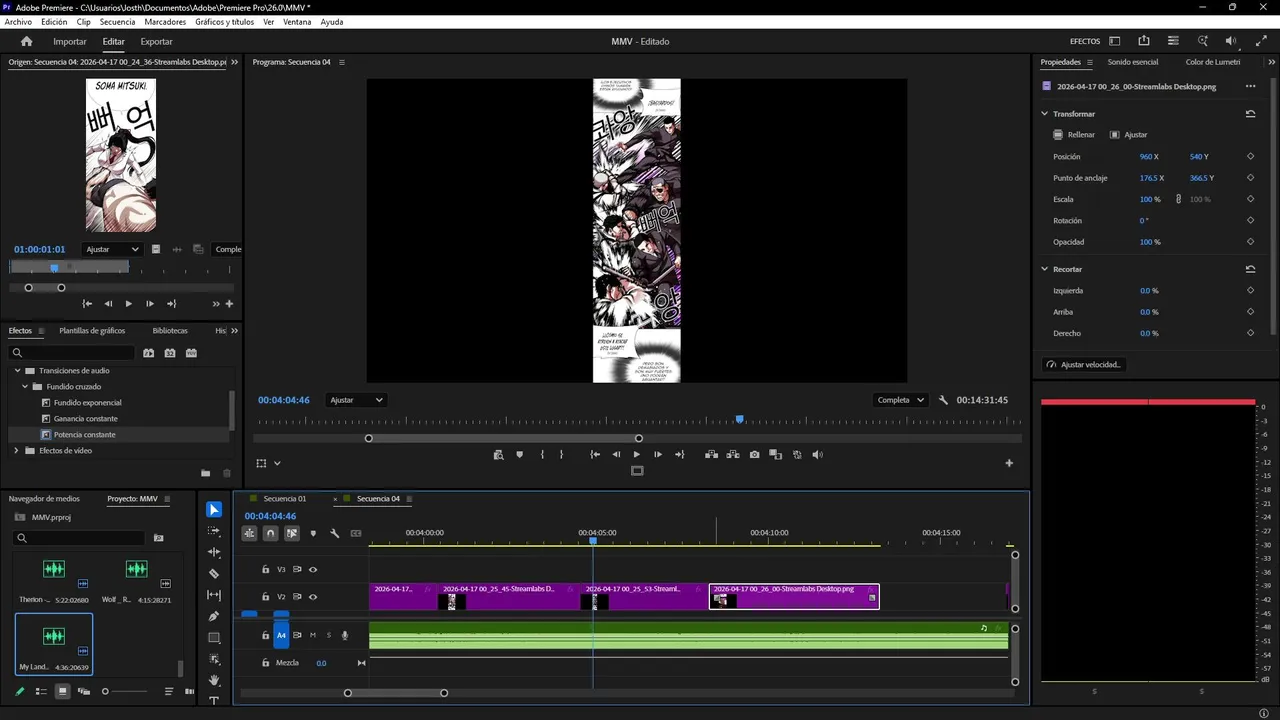Select clip 2026-04-17 00_25_45-Streamlabs in timeline
This screenshot has width=1280, height=720.
(x=509, y=597)
